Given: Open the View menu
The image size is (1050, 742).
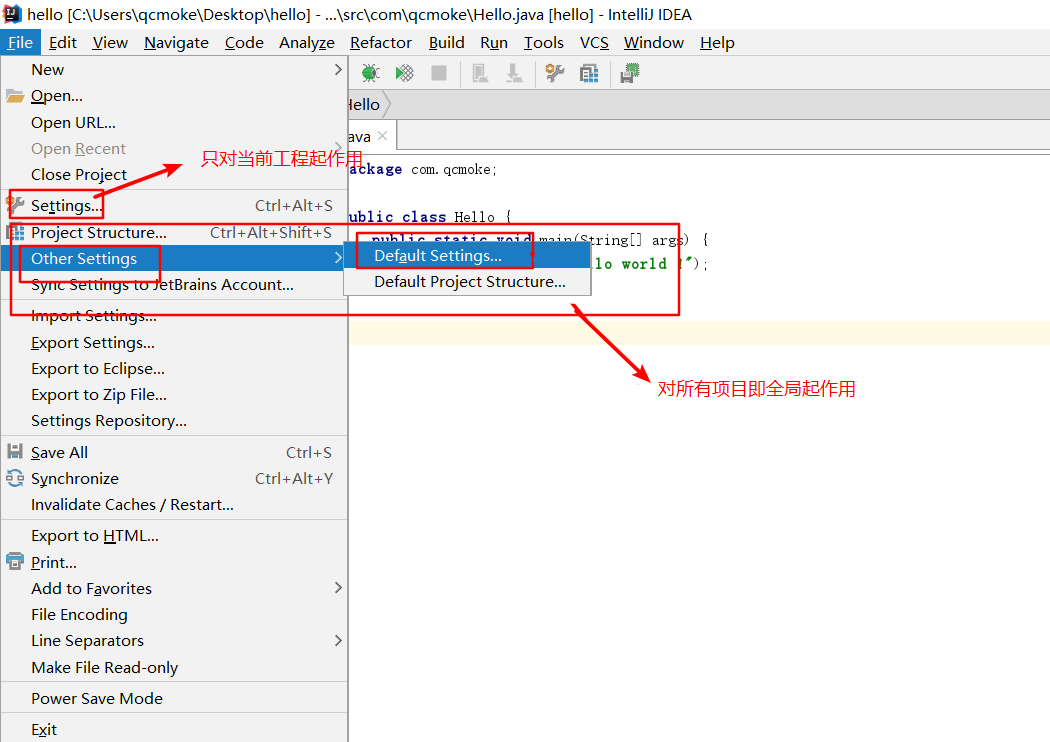Looking at the screenshot, I should click(x=110, y=43).
